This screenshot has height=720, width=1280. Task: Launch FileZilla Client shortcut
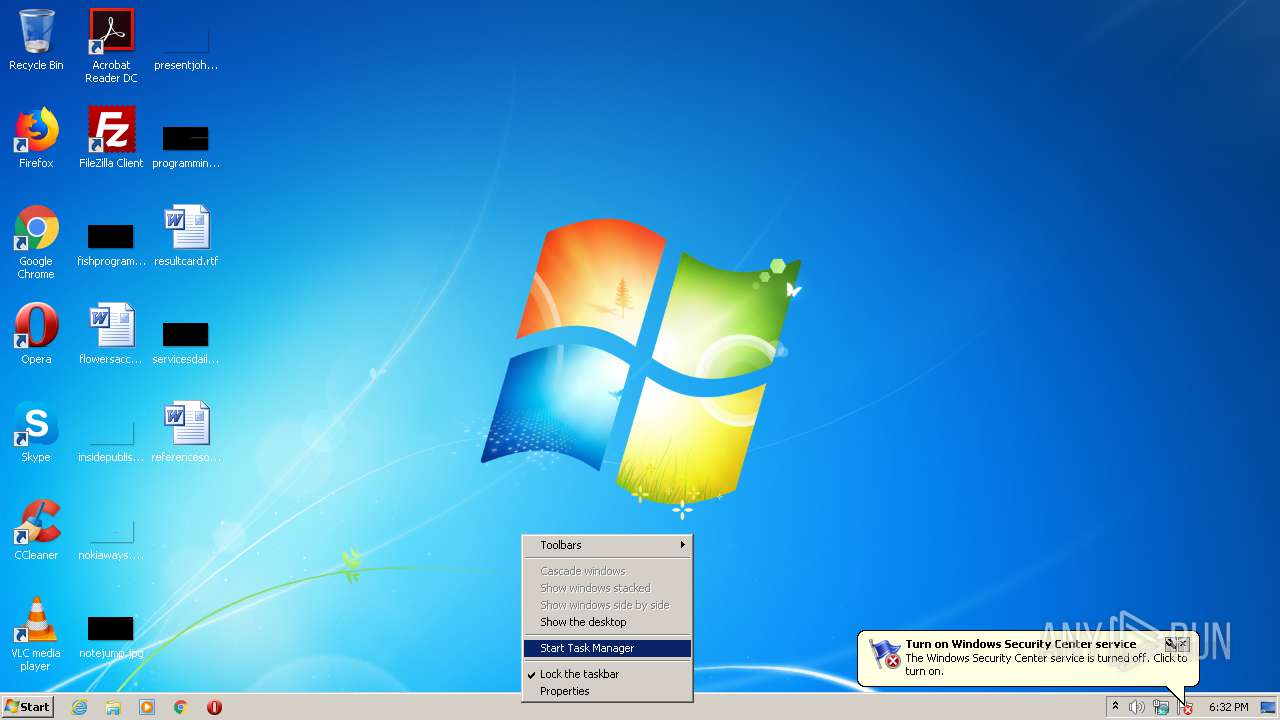[111, 138]
